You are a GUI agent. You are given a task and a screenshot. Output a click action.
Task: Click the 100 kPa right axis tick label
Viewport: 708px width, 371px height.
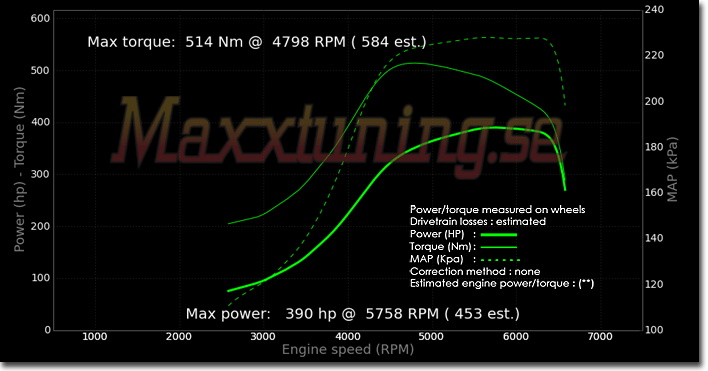point(654,329)
